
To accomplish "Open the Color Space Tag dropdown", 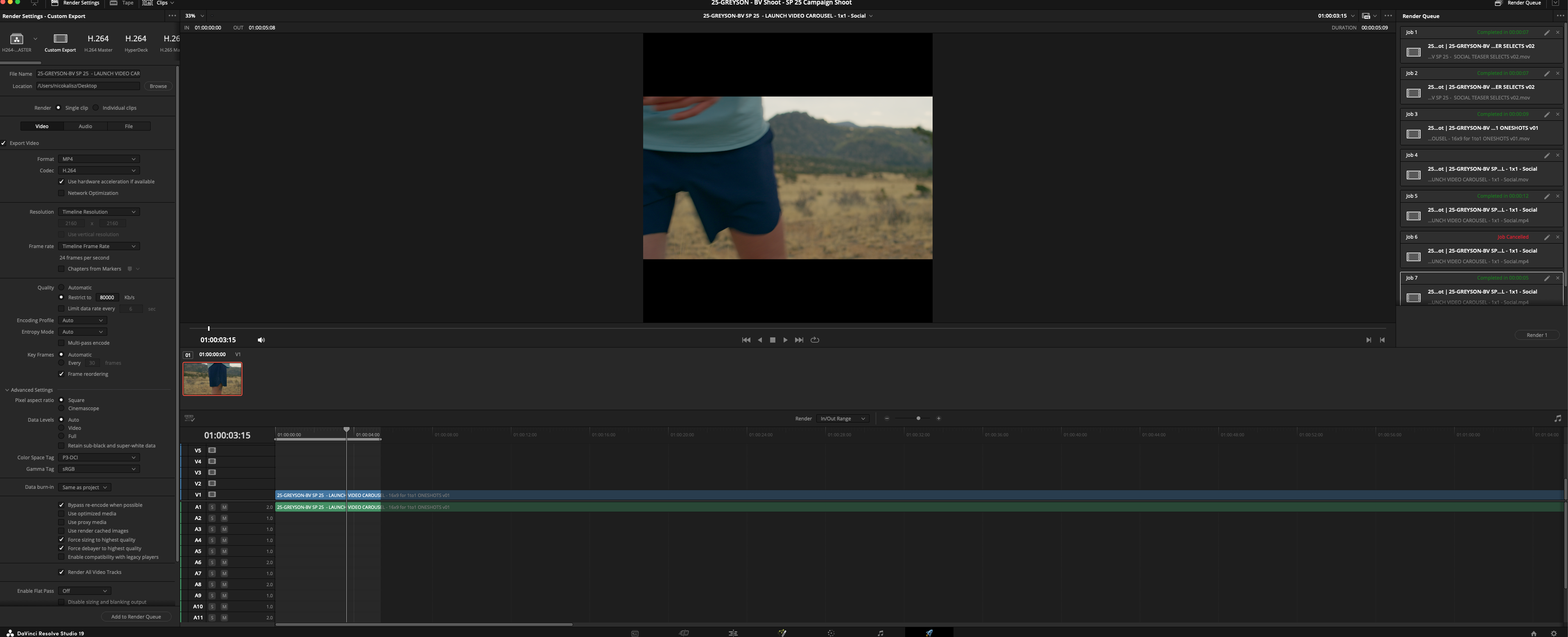I will coord(99,458).
